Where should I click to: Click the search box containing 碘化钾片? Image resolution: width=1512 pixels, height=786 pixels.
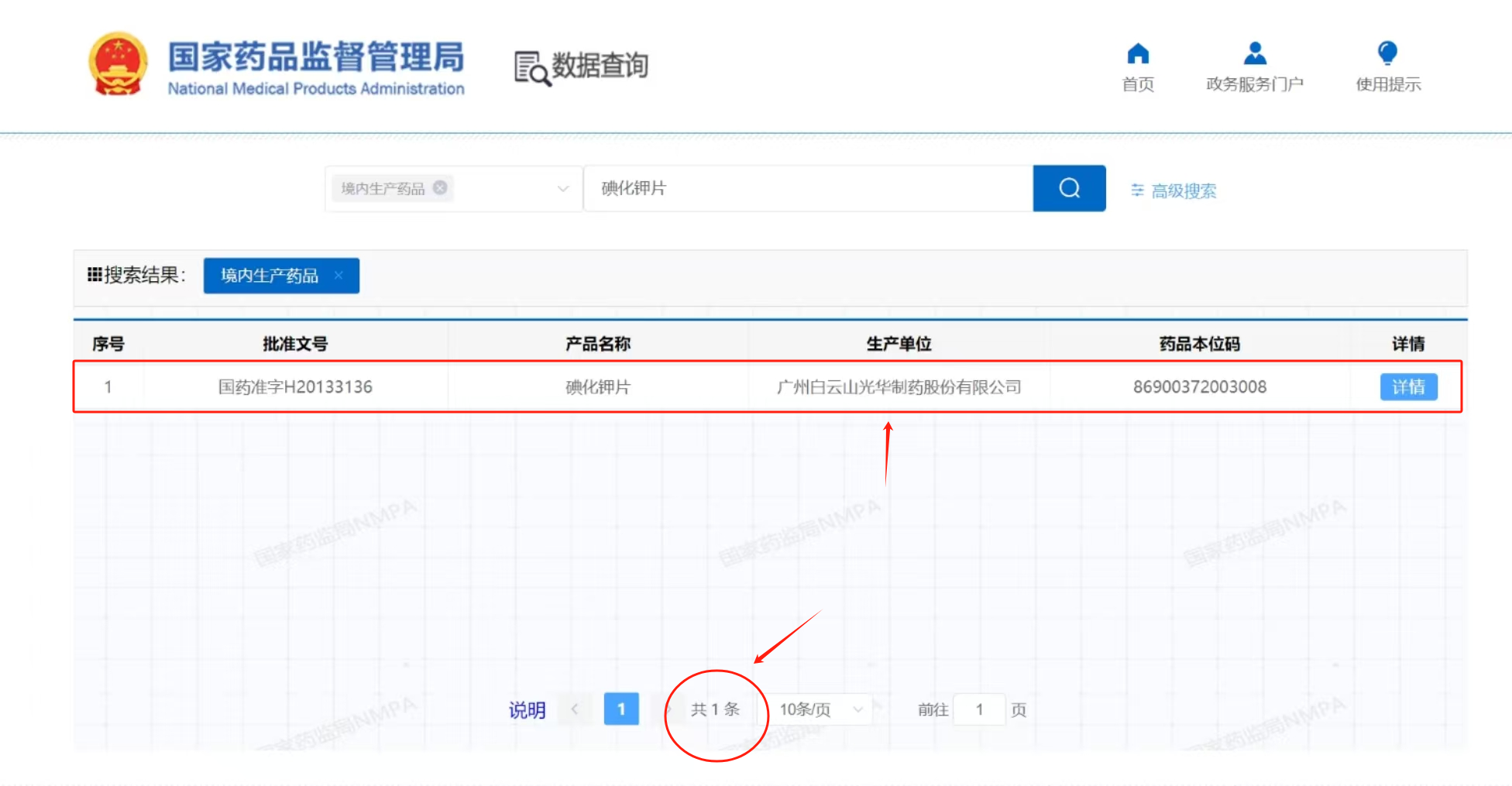tap(806, 188)
